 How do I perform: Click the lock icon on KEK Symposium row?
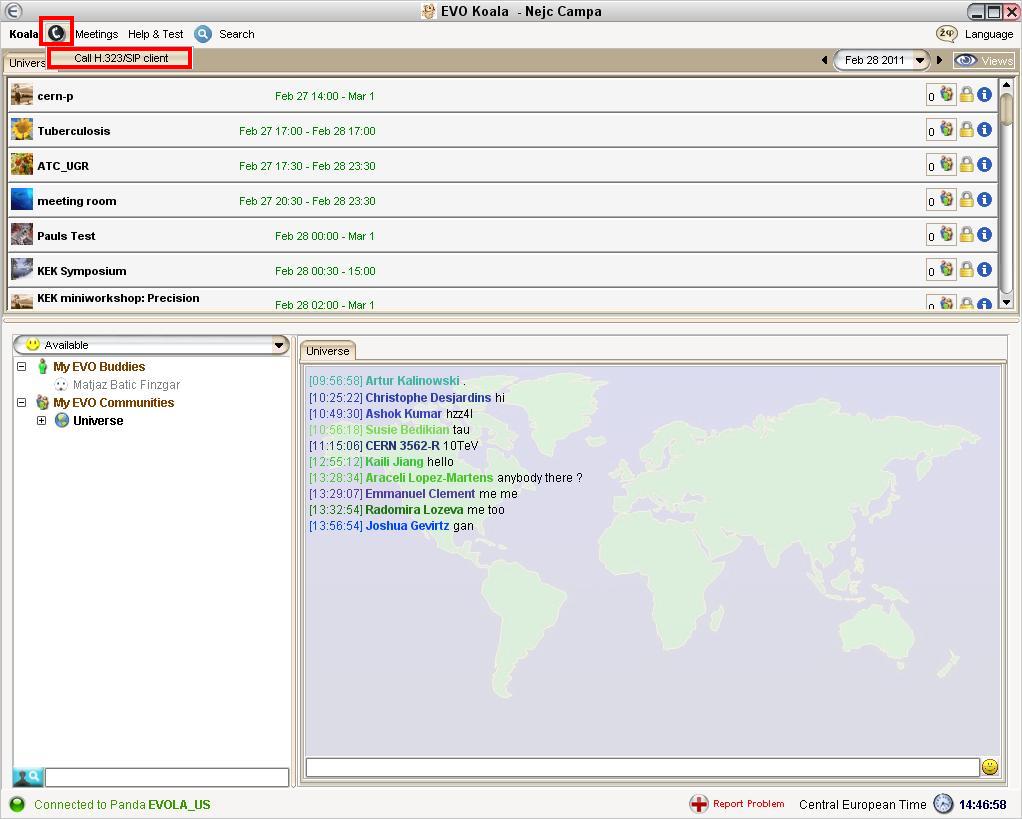coord(967,270)
